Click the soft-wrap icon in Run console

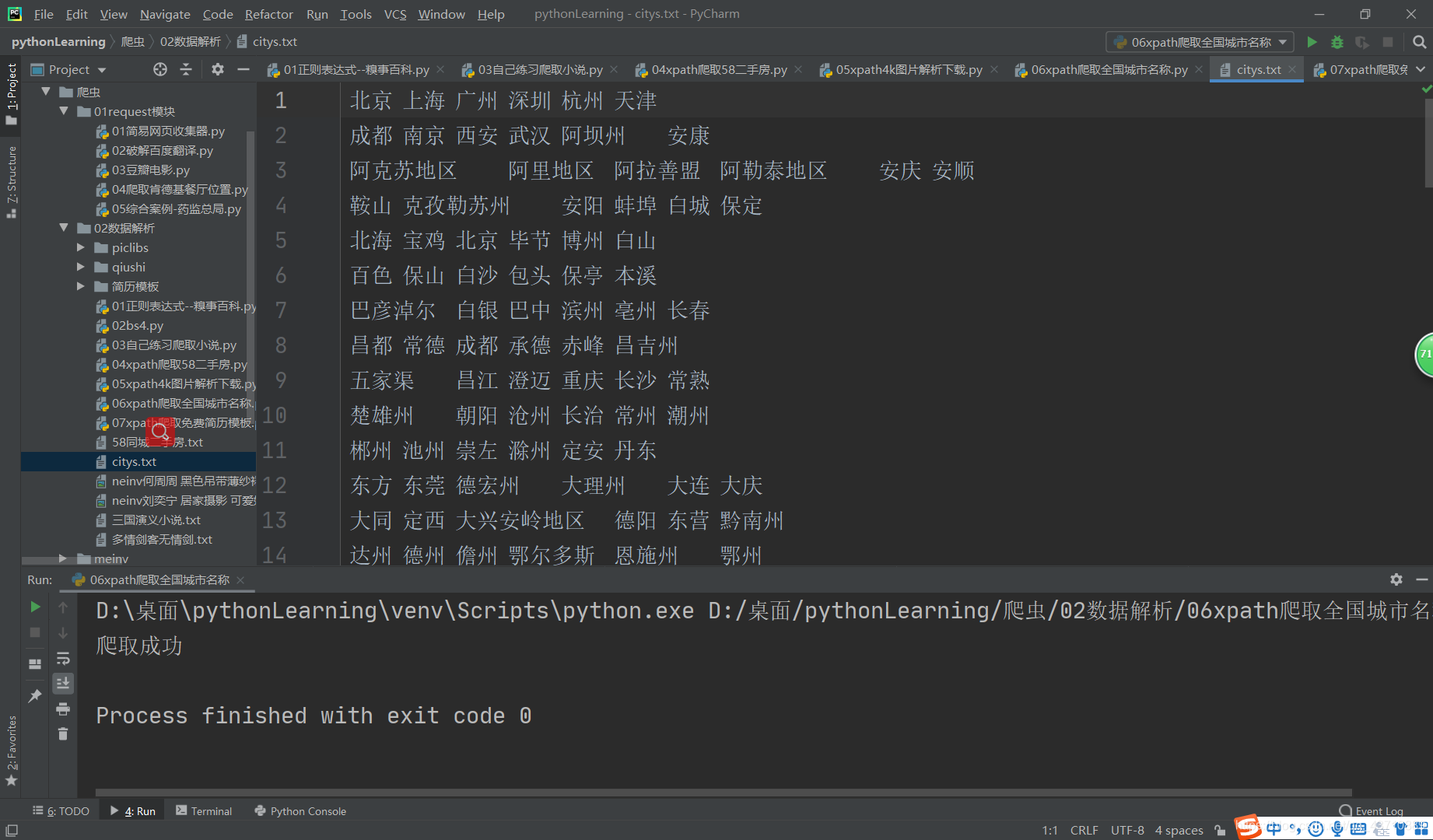63,657
